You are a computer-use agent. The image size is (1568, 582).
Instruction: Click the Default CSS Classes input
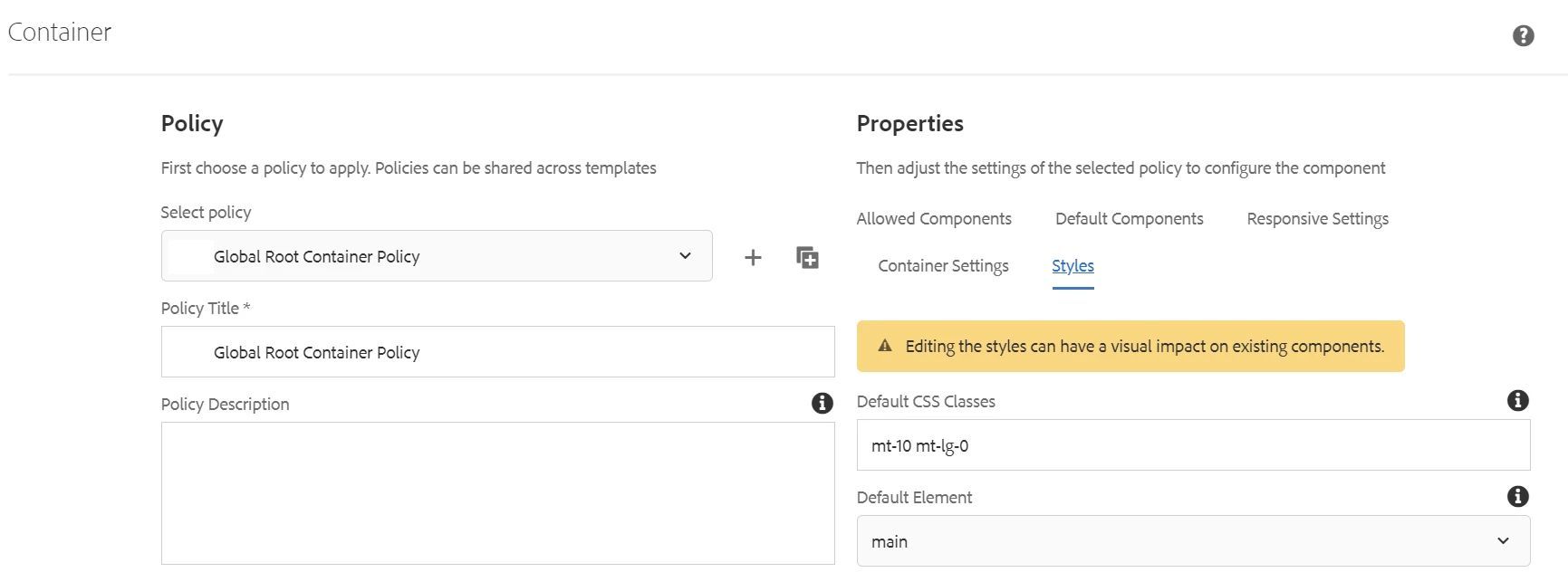click(1193, 445)
